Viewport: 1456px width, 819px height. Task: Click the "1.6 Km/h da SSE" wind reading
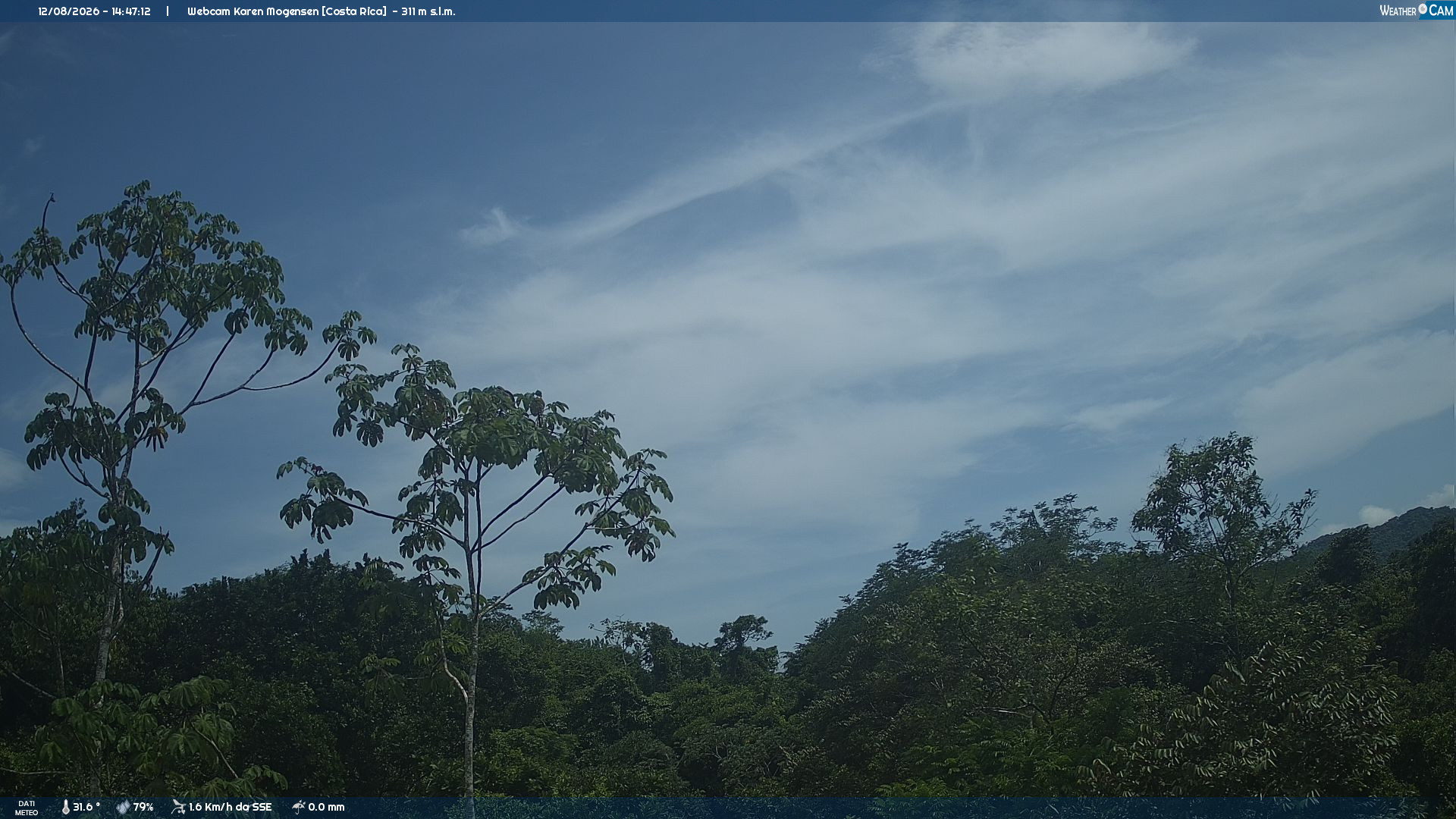[x=230, y=807]
